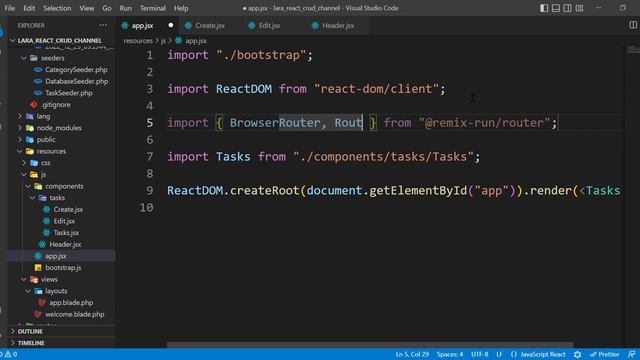The image size is (640, 360).
Task: Open DatabaseSeeder.php file
Action: pos(76,81)
